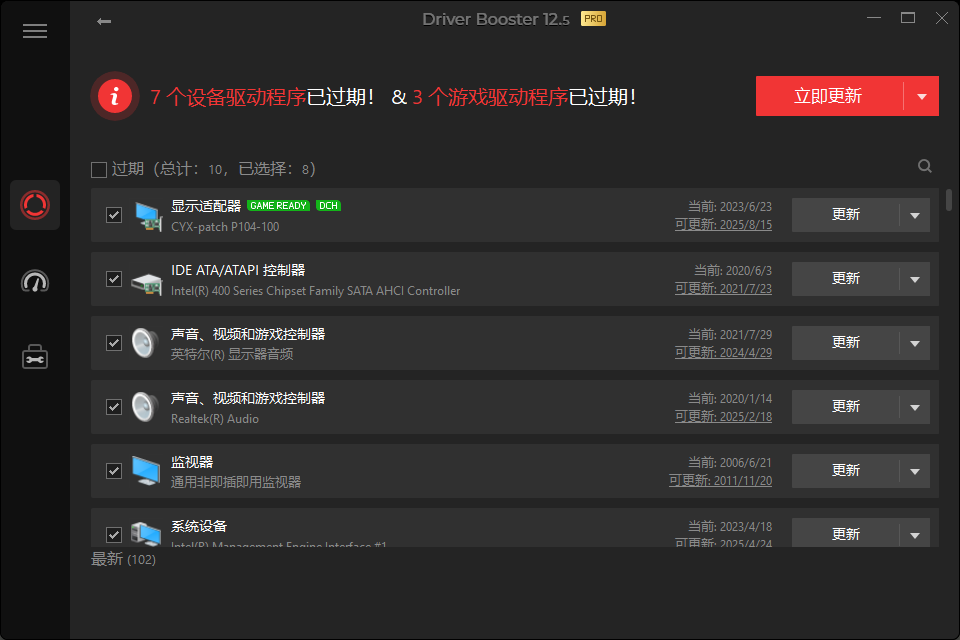Image resolution: width=960 pixels, height=640 pixels.
Task: Click the 当前: 2023/6/23 date text
Action: tap(730, 206)
